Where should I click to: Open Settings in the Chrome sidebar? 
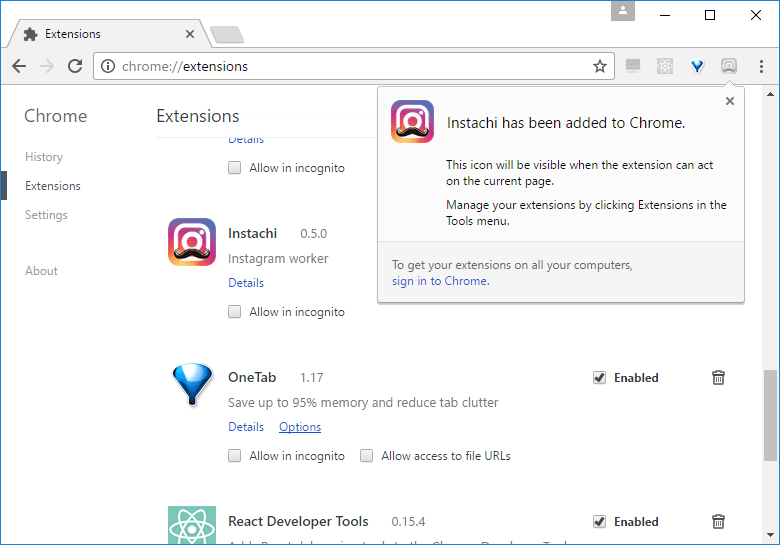coord(46,215)
